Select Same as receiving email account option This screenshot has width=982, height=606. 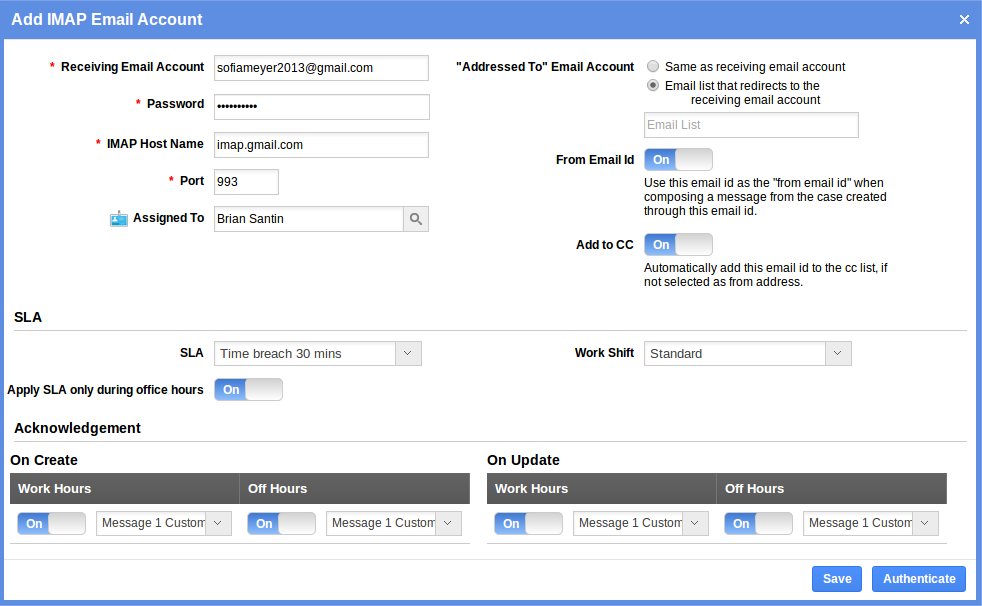tap(654, 66)
